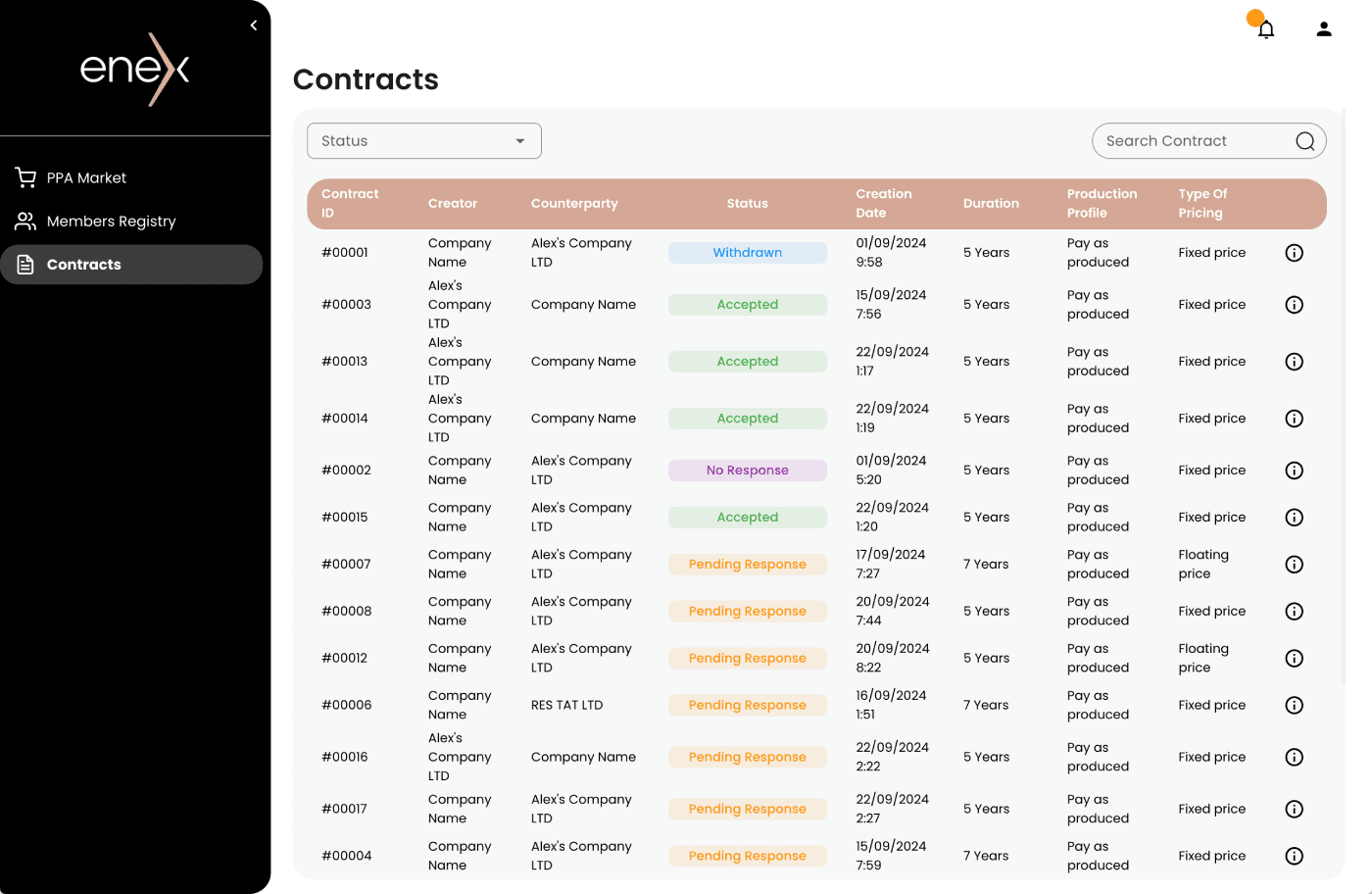Viewport: 1372px width, 894px height.
Task: Open the notifications bell
Action: (x=1265, y=29)
